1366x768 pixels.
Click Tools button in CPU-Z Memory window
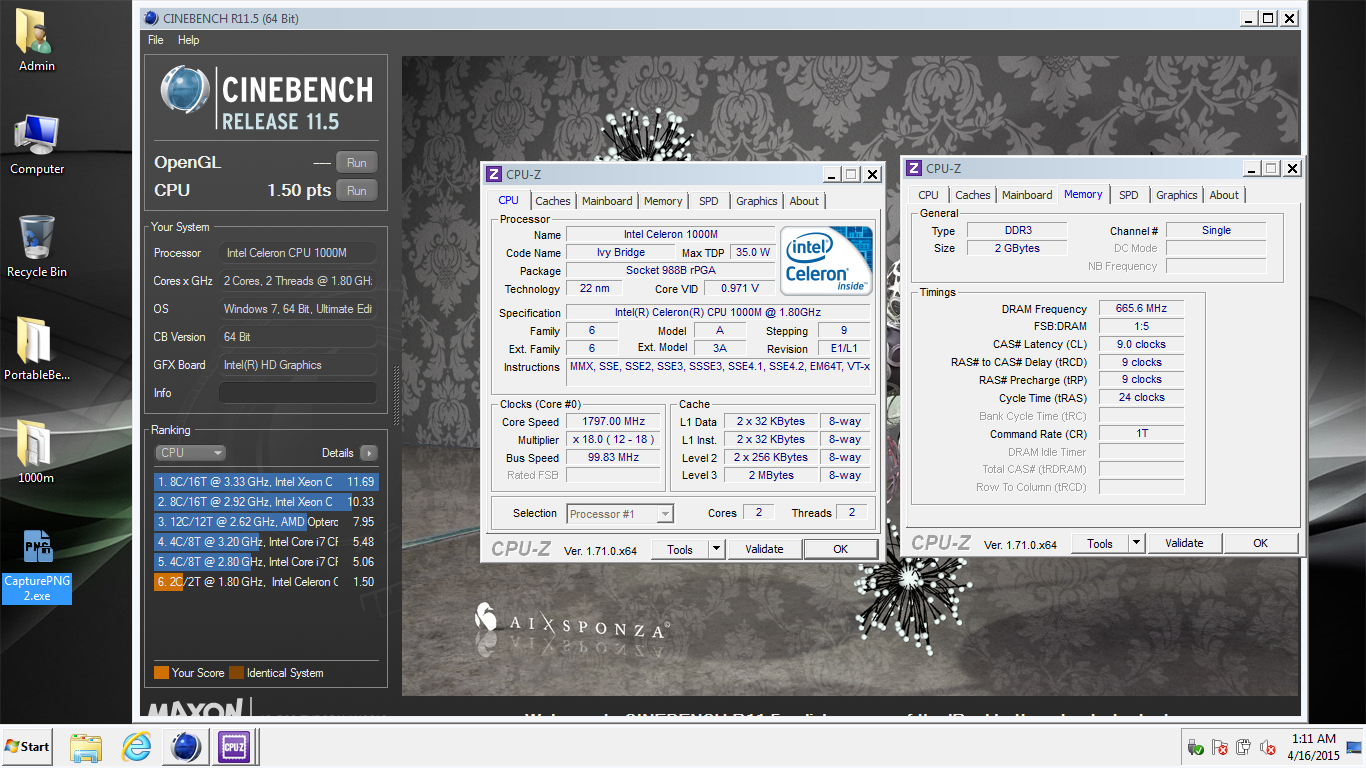pyautogui.click(x=1100, y=543)
